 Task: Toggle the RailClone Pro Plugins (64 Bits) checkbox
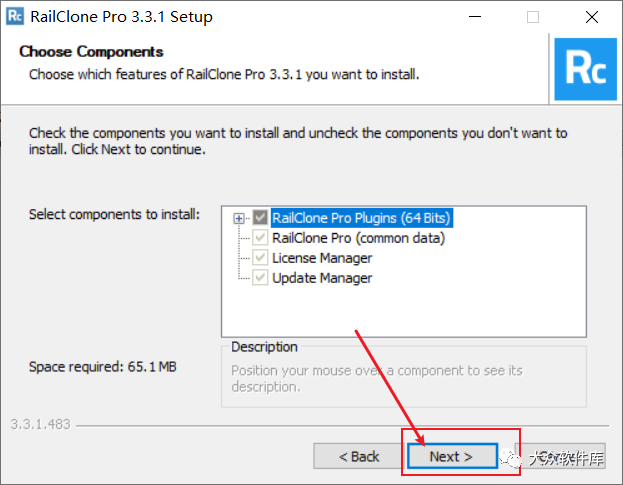pyautogui.click(x=260, y=218)
